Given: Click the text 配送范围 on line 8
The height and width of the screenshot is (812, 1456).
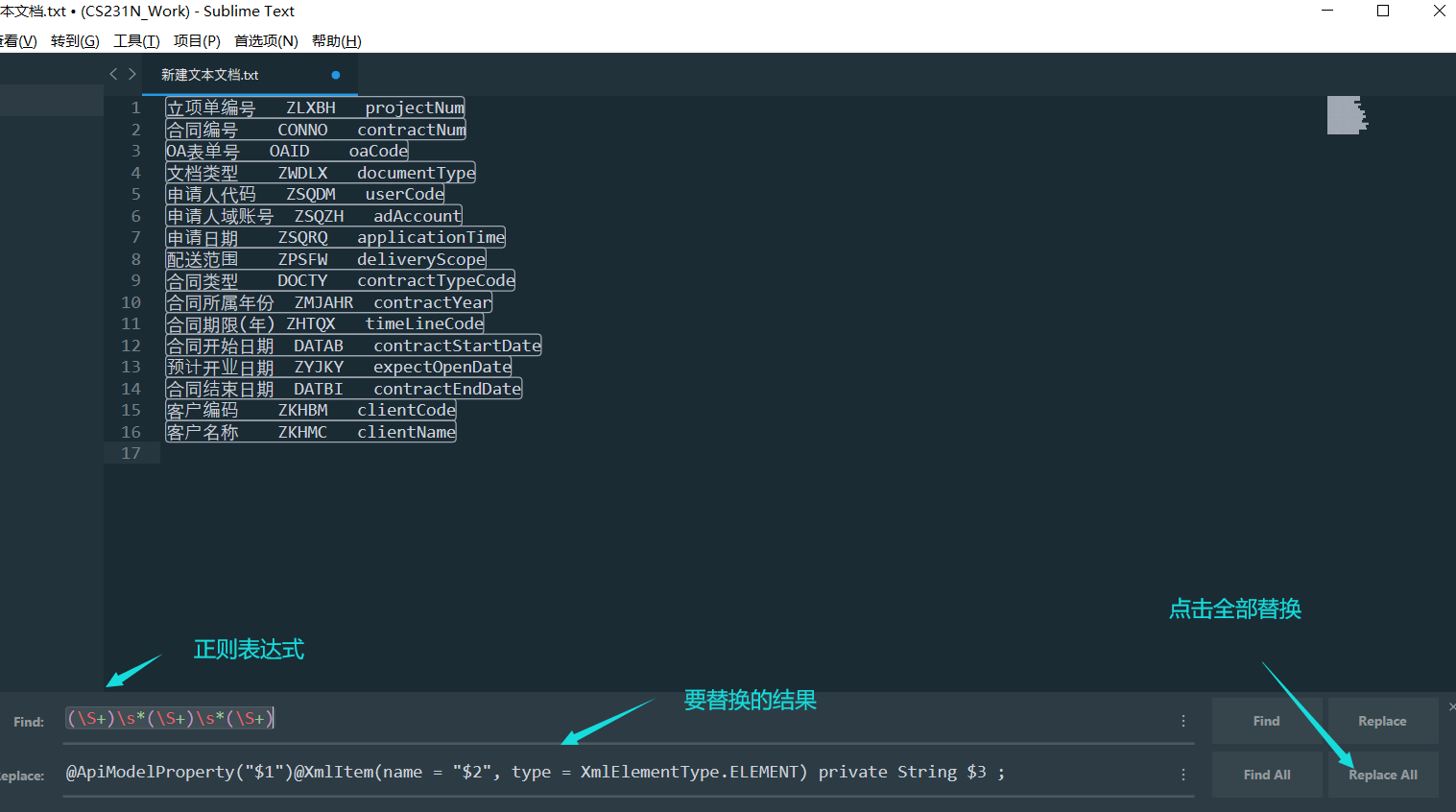Looking at the screenshot, I should coord(203,259).
